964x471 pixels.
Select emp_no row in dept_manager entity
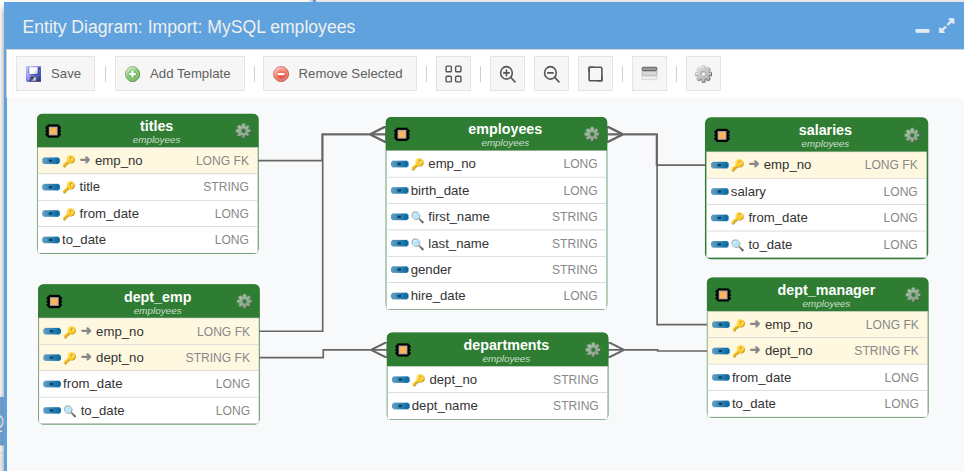(818, 325)
